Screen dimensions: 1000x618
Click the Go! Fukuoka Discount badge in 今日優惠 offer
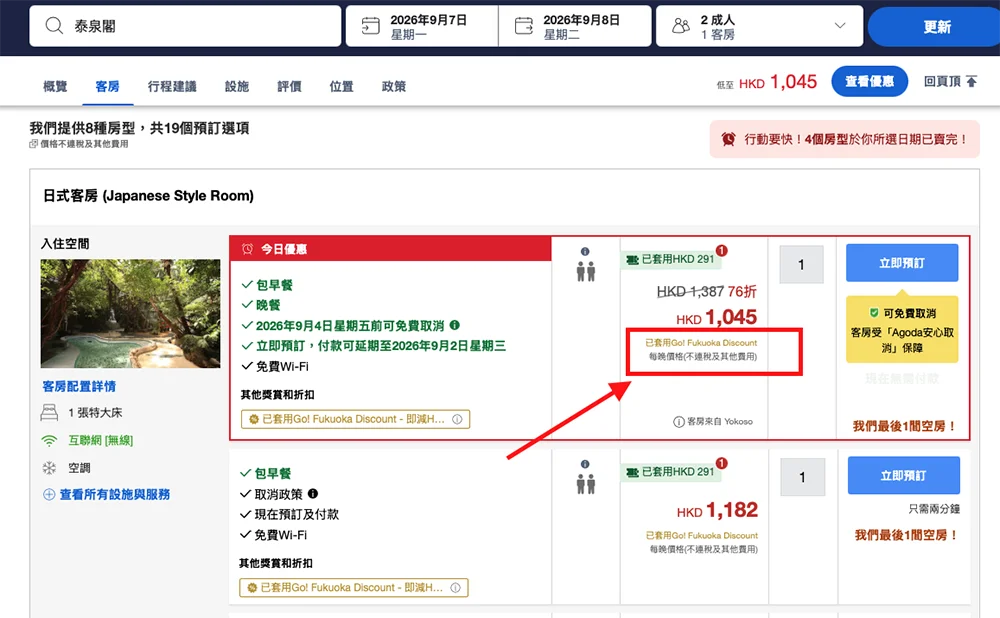(x=355, y=419)
